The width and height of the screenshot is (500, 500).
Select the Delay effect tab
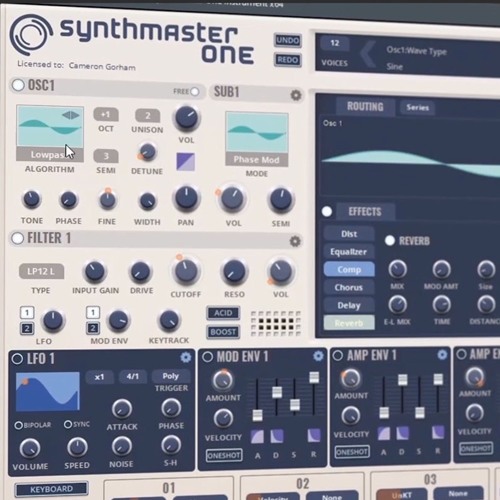click(349, 305)
